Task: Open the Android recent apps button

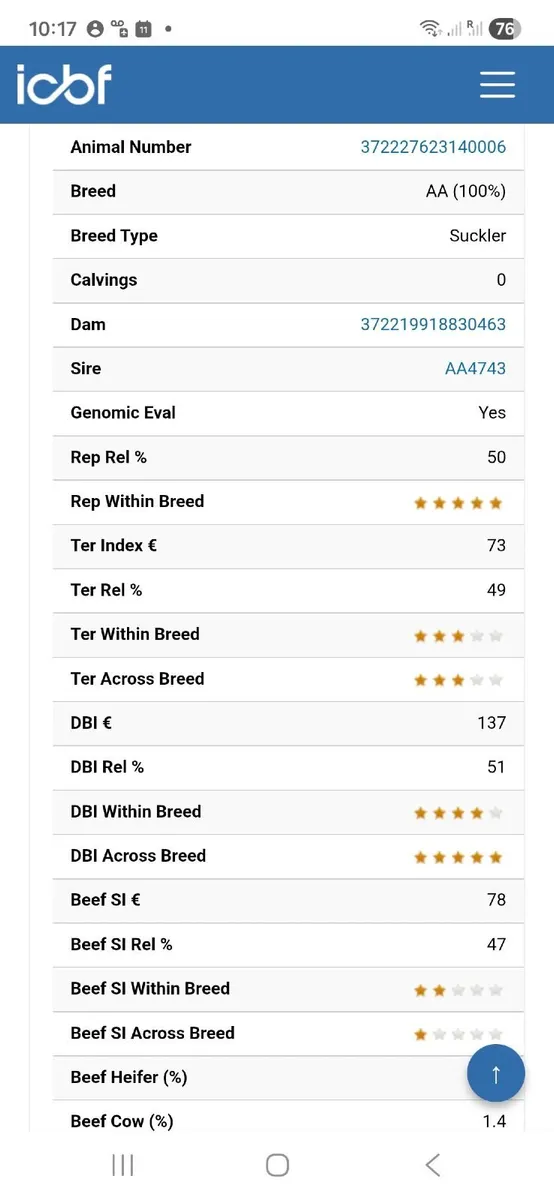Action: coord(123,1164)
